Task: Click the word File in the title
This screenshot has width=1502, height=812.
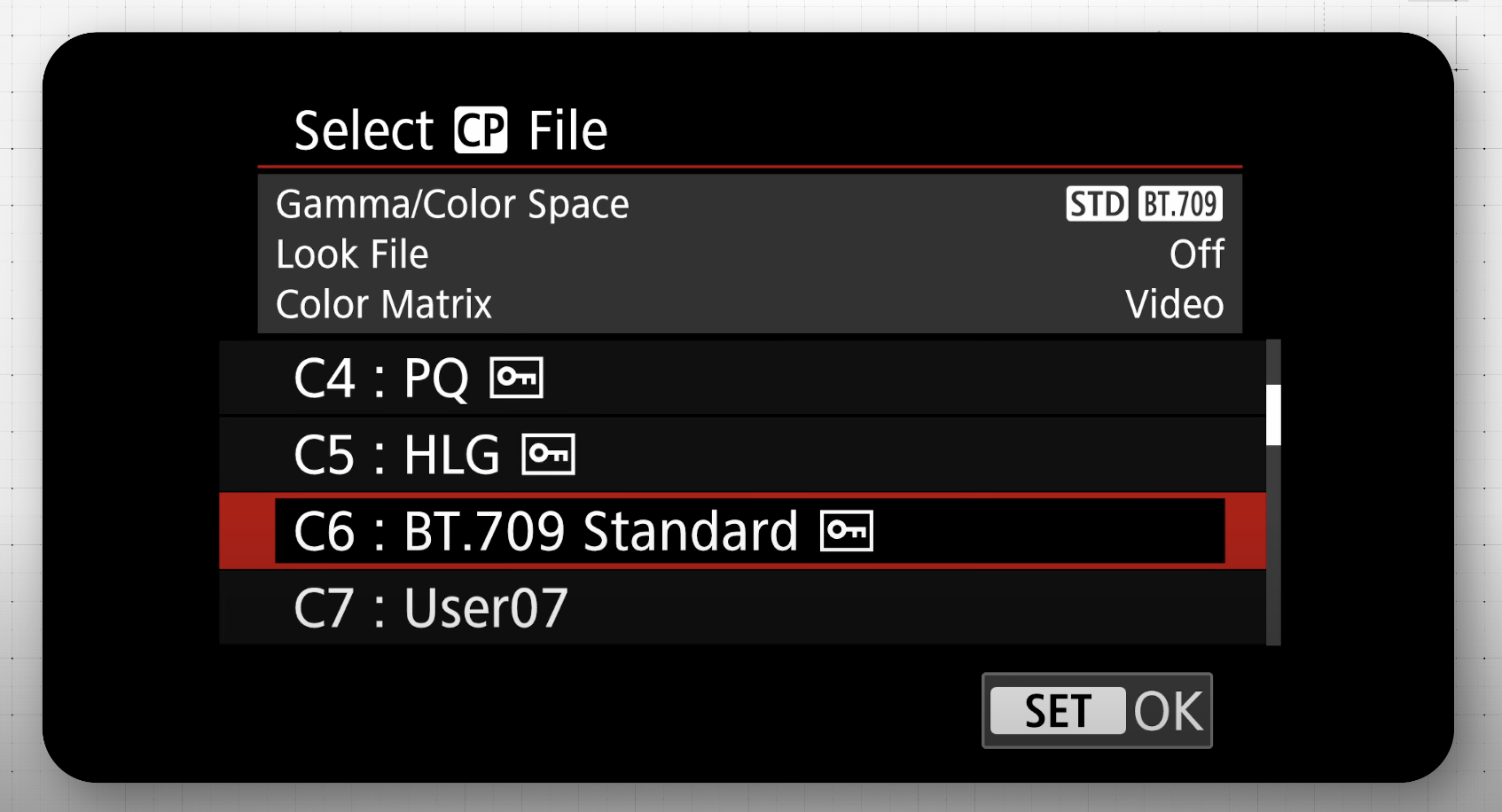Action: point(567,131)
